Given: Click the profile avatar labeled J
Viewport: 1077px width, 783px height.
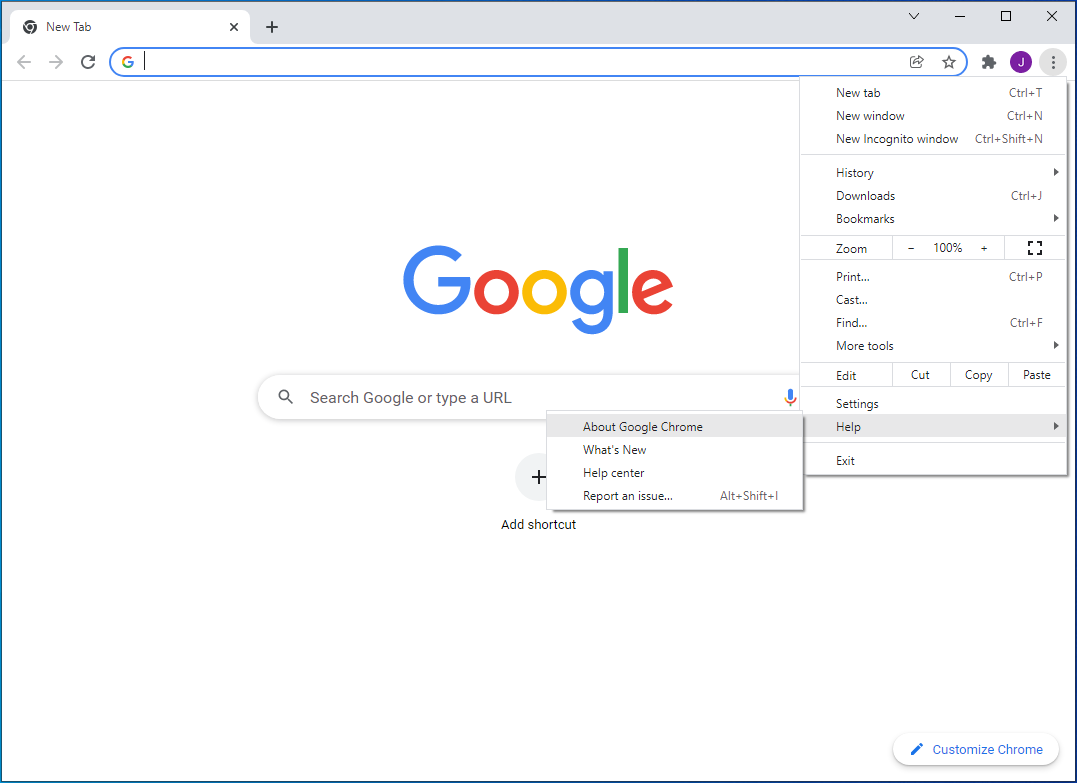Looking at the screenshot, I should 1021,61.
